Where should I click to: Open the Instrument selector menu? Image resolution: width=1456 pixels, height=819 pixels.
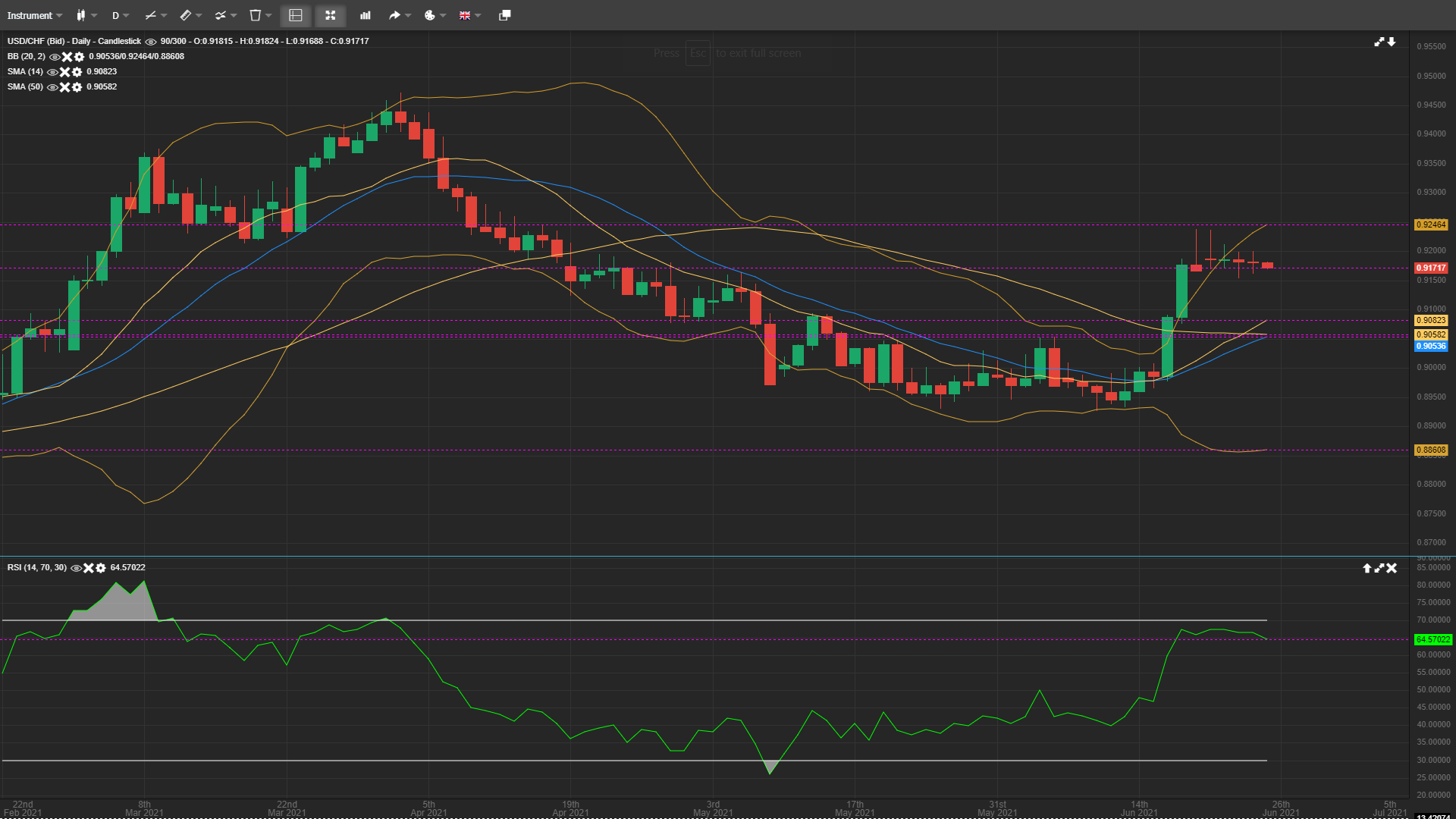(34, 15)
